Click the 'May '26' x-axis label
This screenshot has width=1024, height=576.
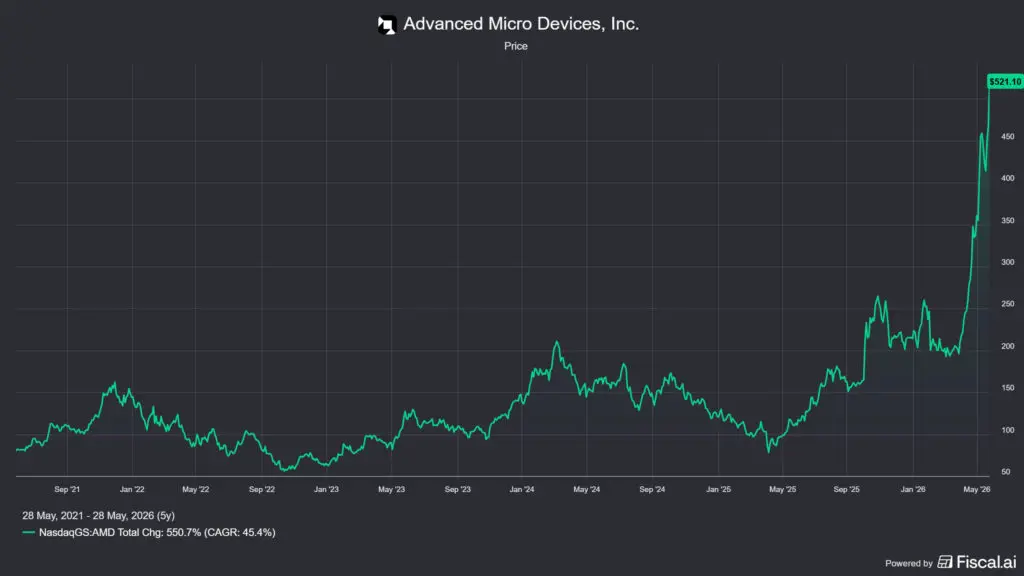[x=977, y=489]
